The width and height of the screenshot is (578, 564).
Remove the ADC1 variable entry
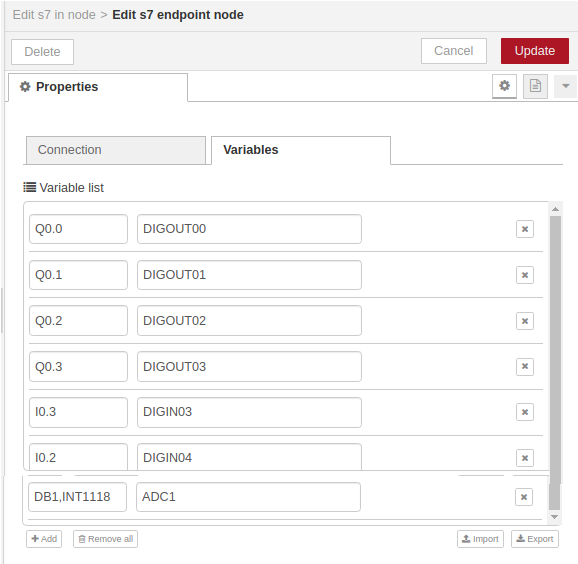524,497
